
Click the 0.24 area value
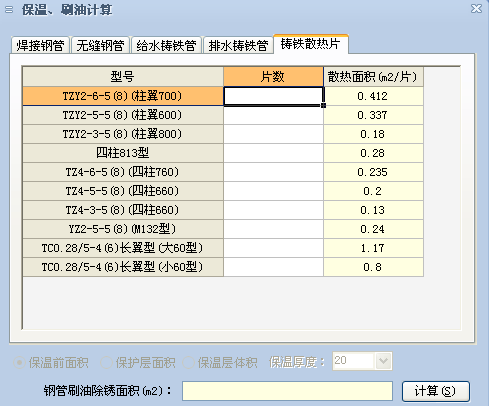pyautogui.click(x=373, y=229)
